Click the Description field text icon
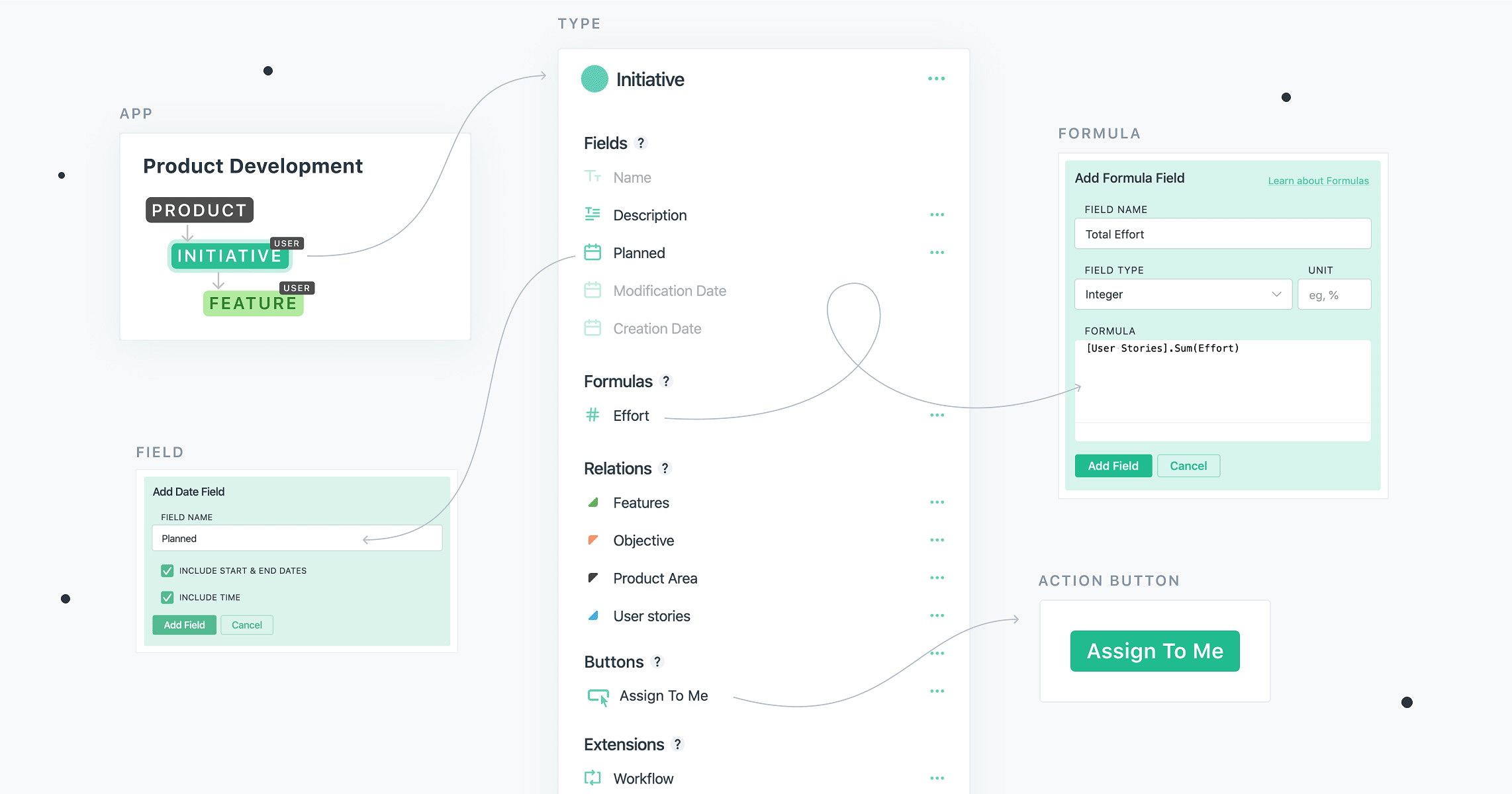The height and width of the screenshot is (794, 1512). (x=592, y=214)
